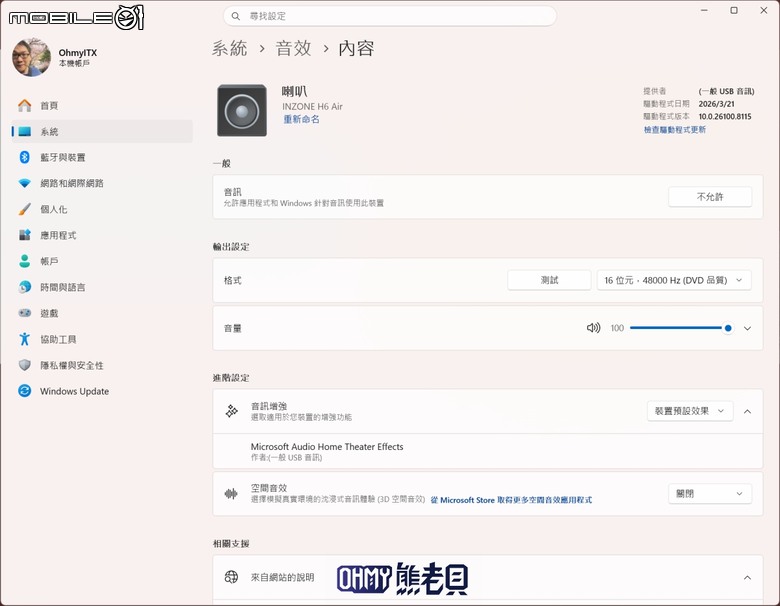Viewport: 780px width, 606px height.
Task: Click 檢查驅動程式更新 link
Action: [675, 129]
